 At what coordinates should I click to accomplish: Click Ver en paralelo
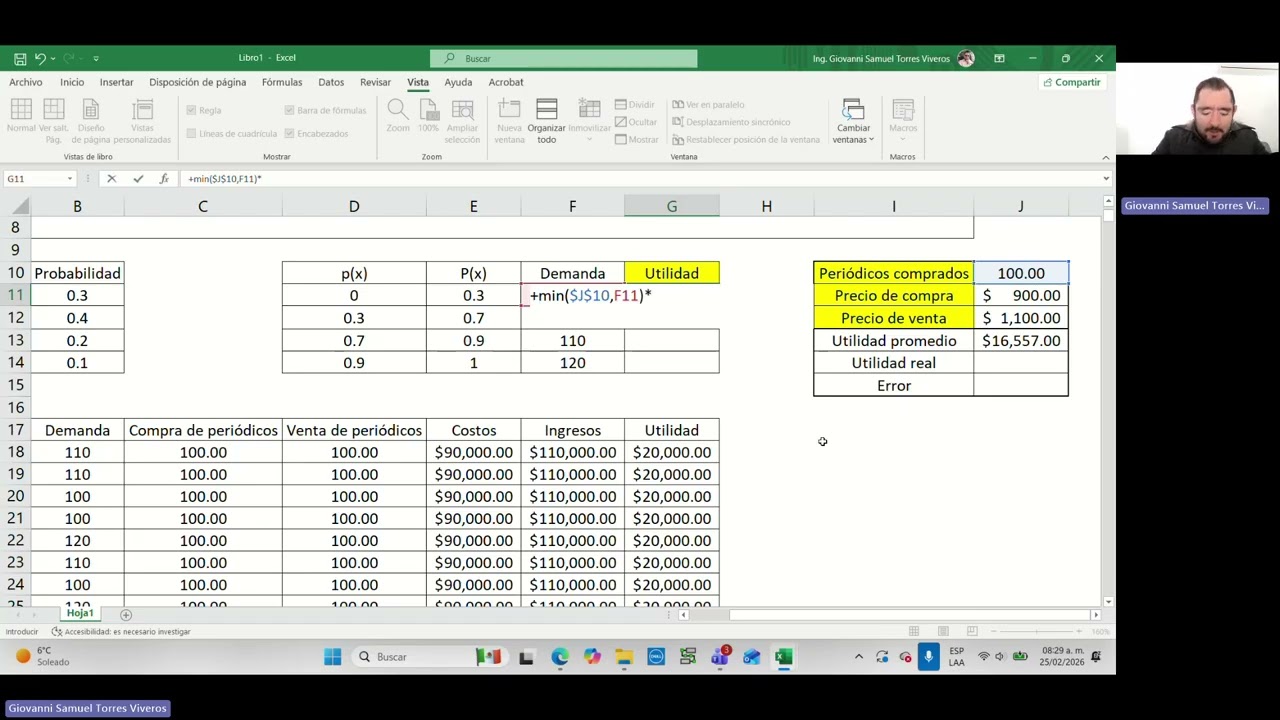click(708, 104)
